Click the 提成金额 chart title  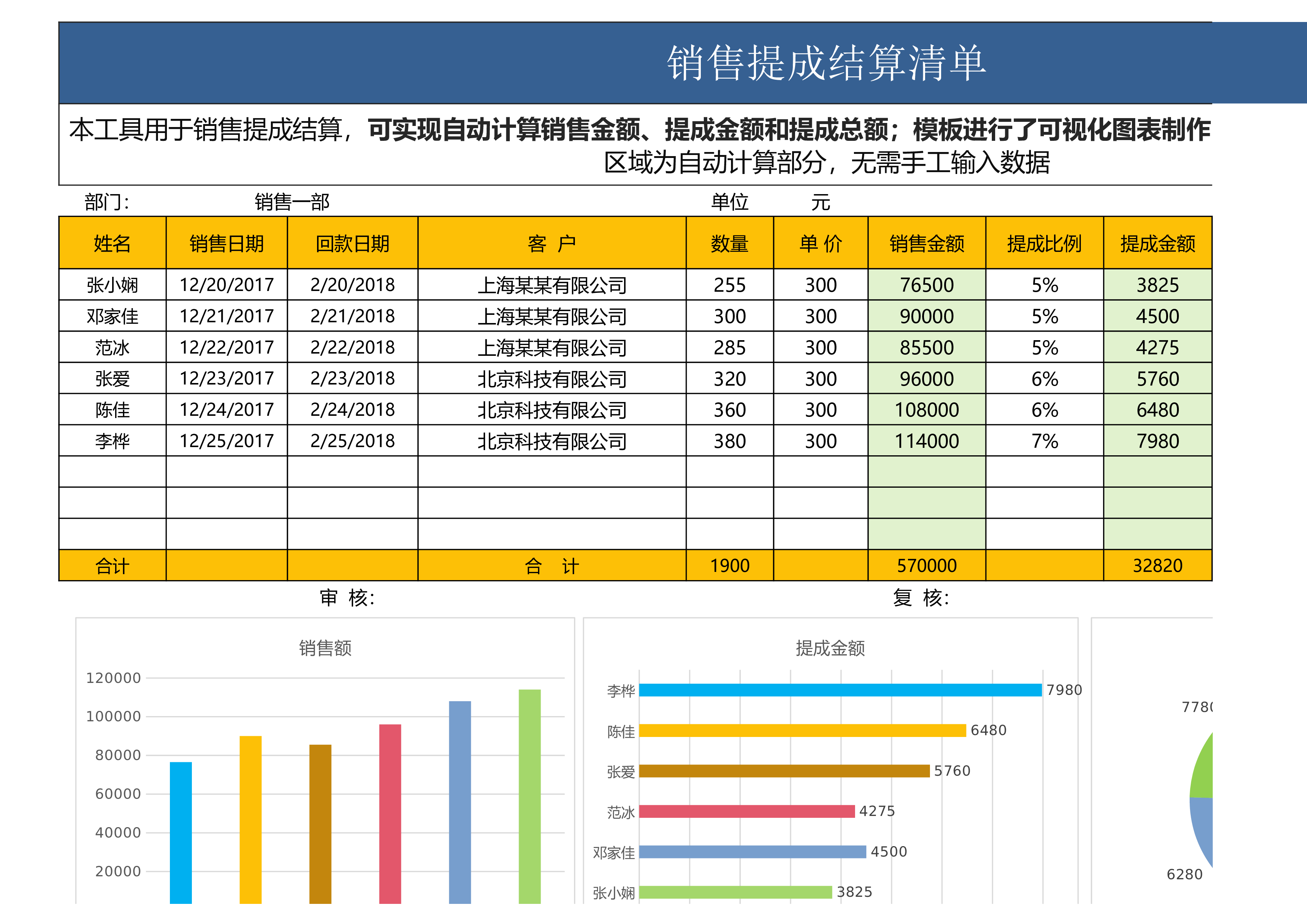(830, 648)
